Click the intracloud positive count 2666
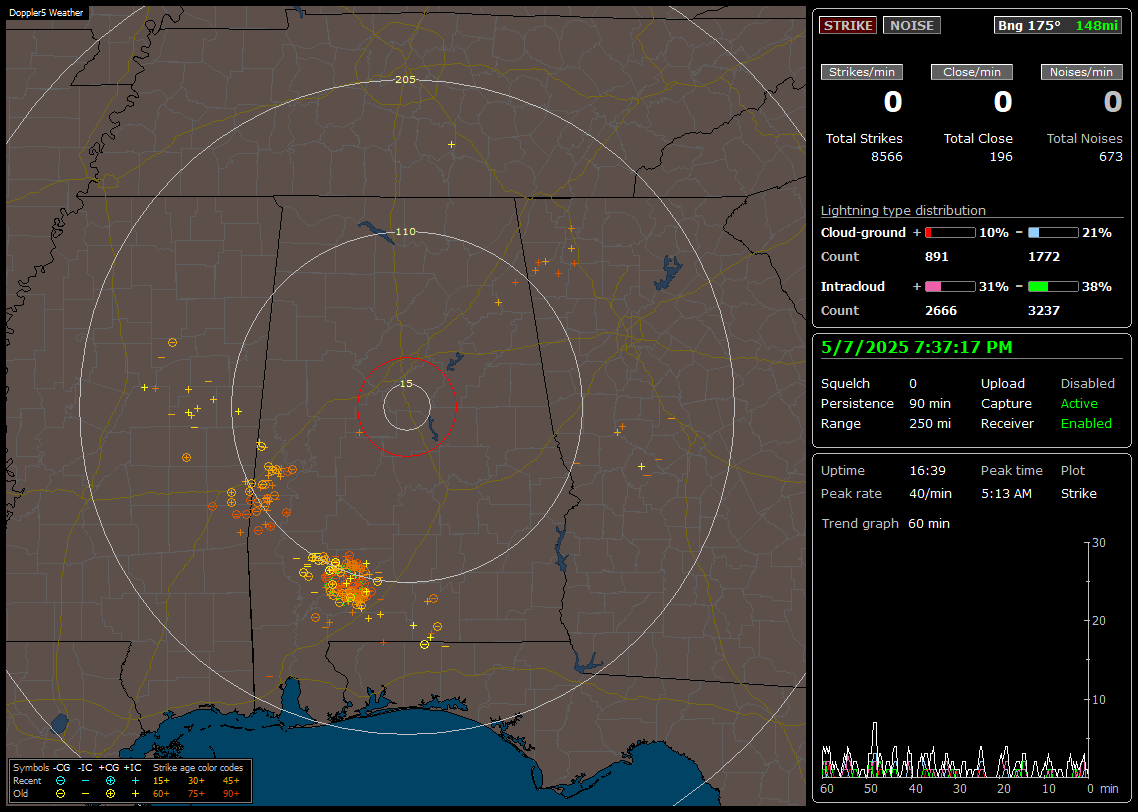Viewport: 1138px width, 812px height. click(x=941, y=311)
